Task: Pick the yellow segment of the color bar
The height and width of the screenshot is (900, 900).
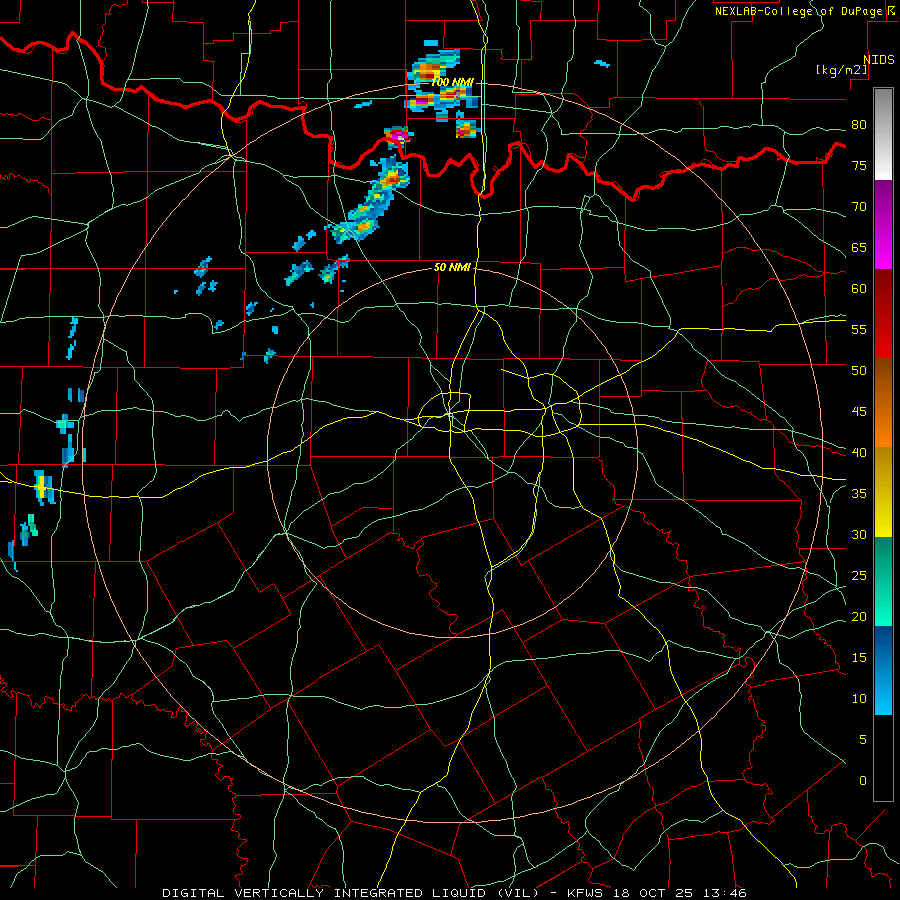Action: 883,492
